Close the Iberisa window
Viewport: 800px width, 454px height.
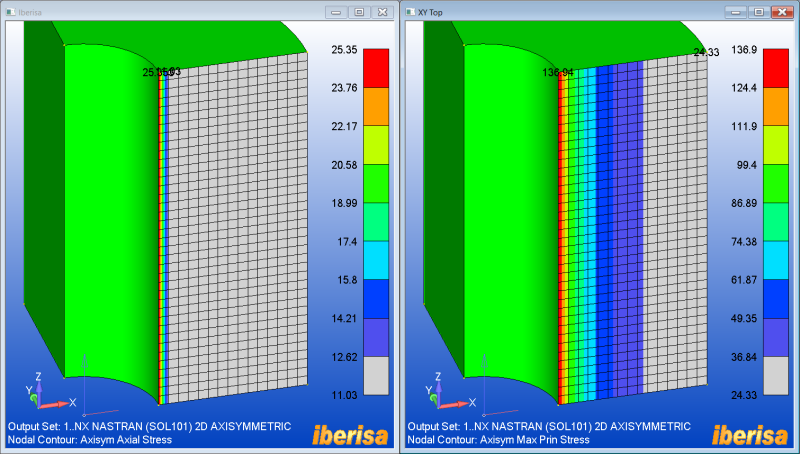(x=382, y=12)
